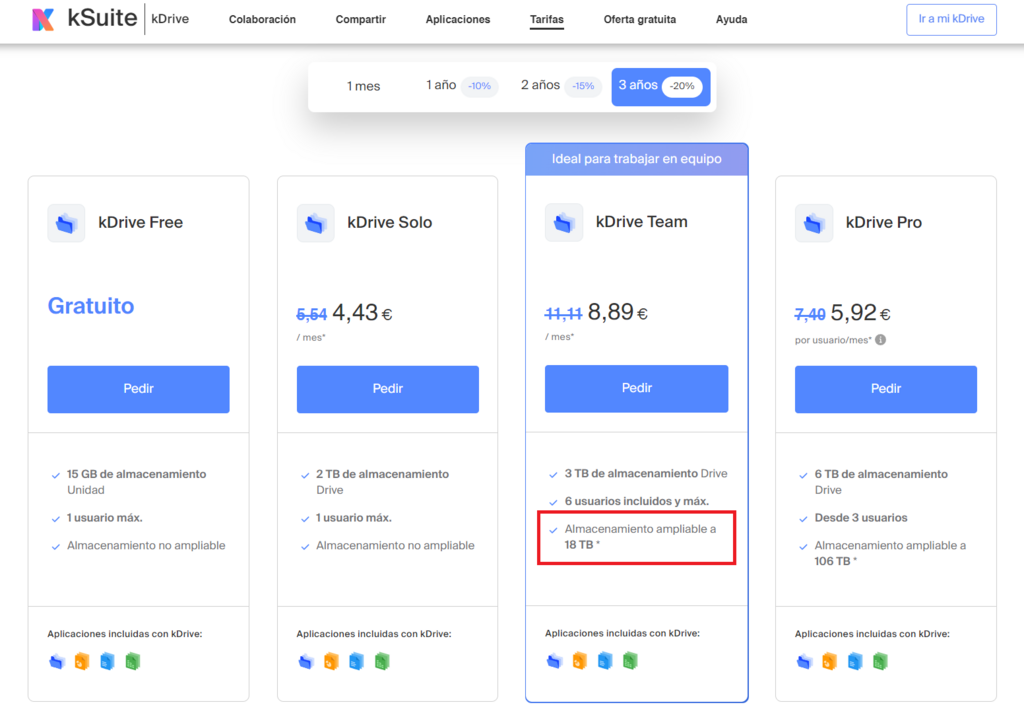Select the 1 mes billing period

(x=363, y=86)
